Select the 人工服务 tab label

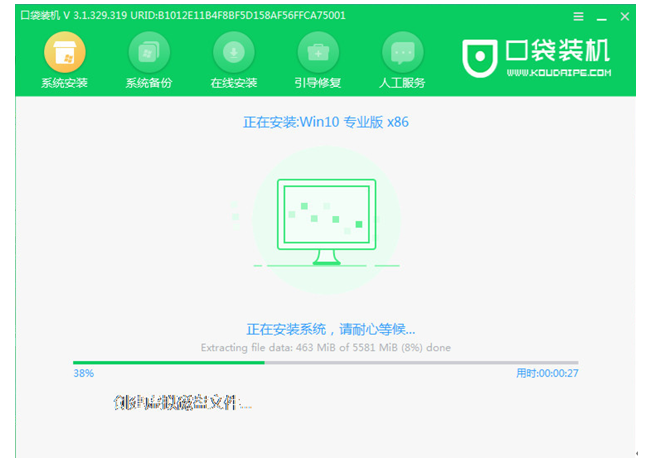point(403,83)
